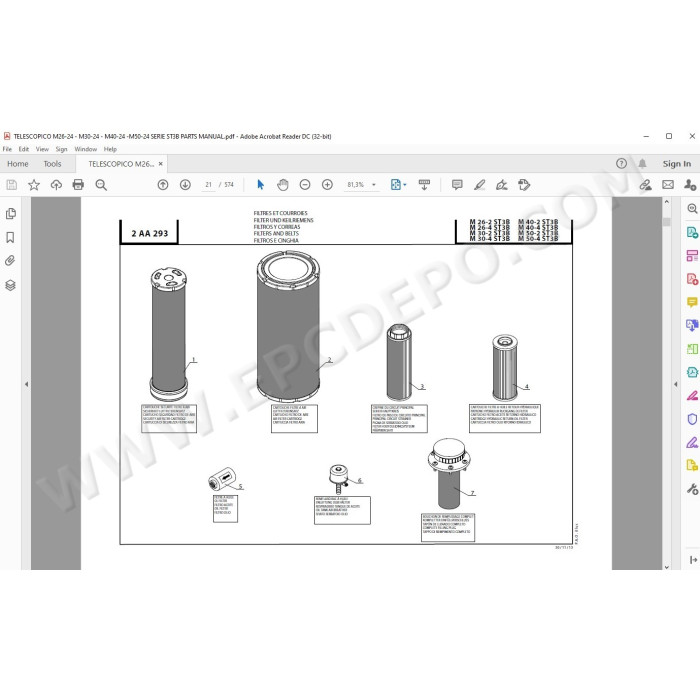Collapse the right tools pane arrow
Screen dimensions: 700x700
(675, 384)
